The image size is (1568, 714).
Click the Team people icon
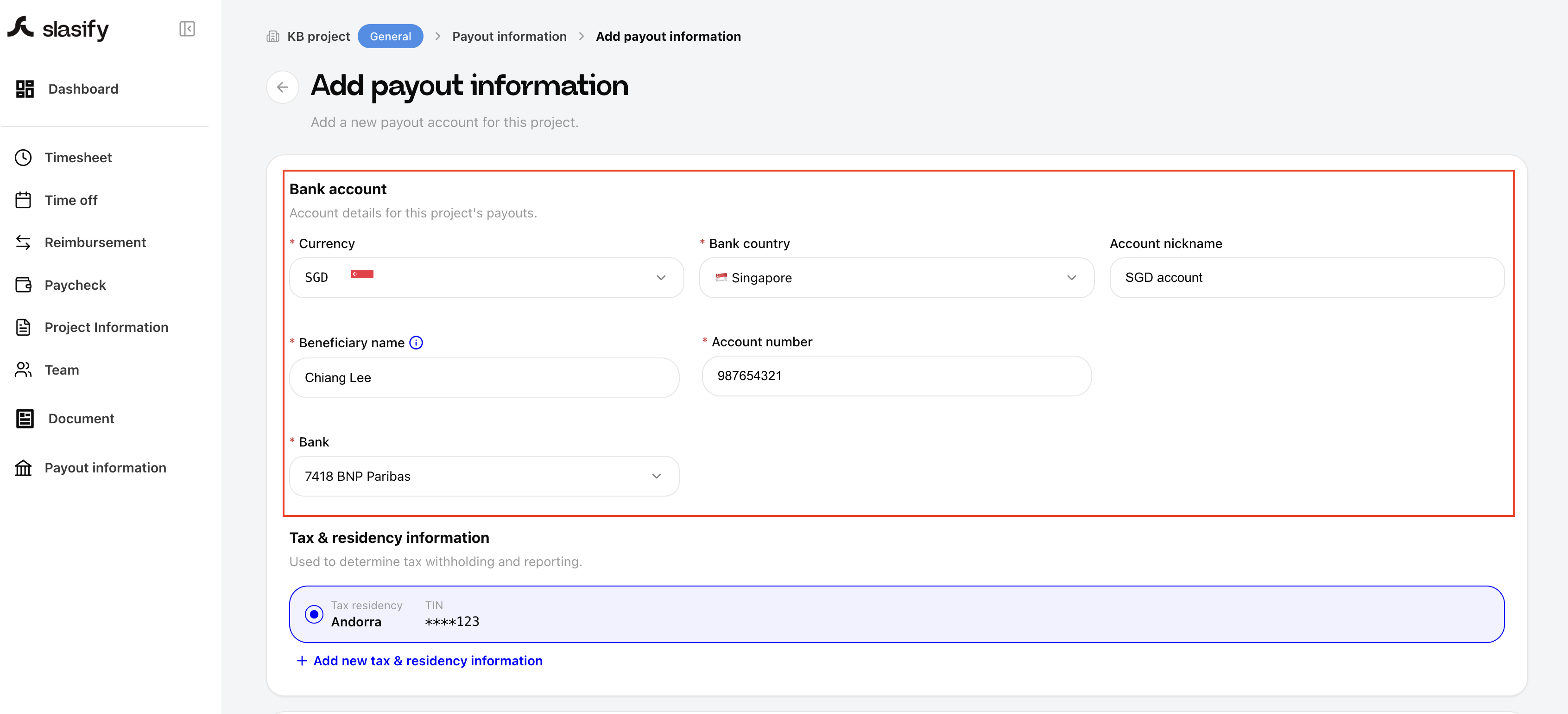(x=23, y=370)
